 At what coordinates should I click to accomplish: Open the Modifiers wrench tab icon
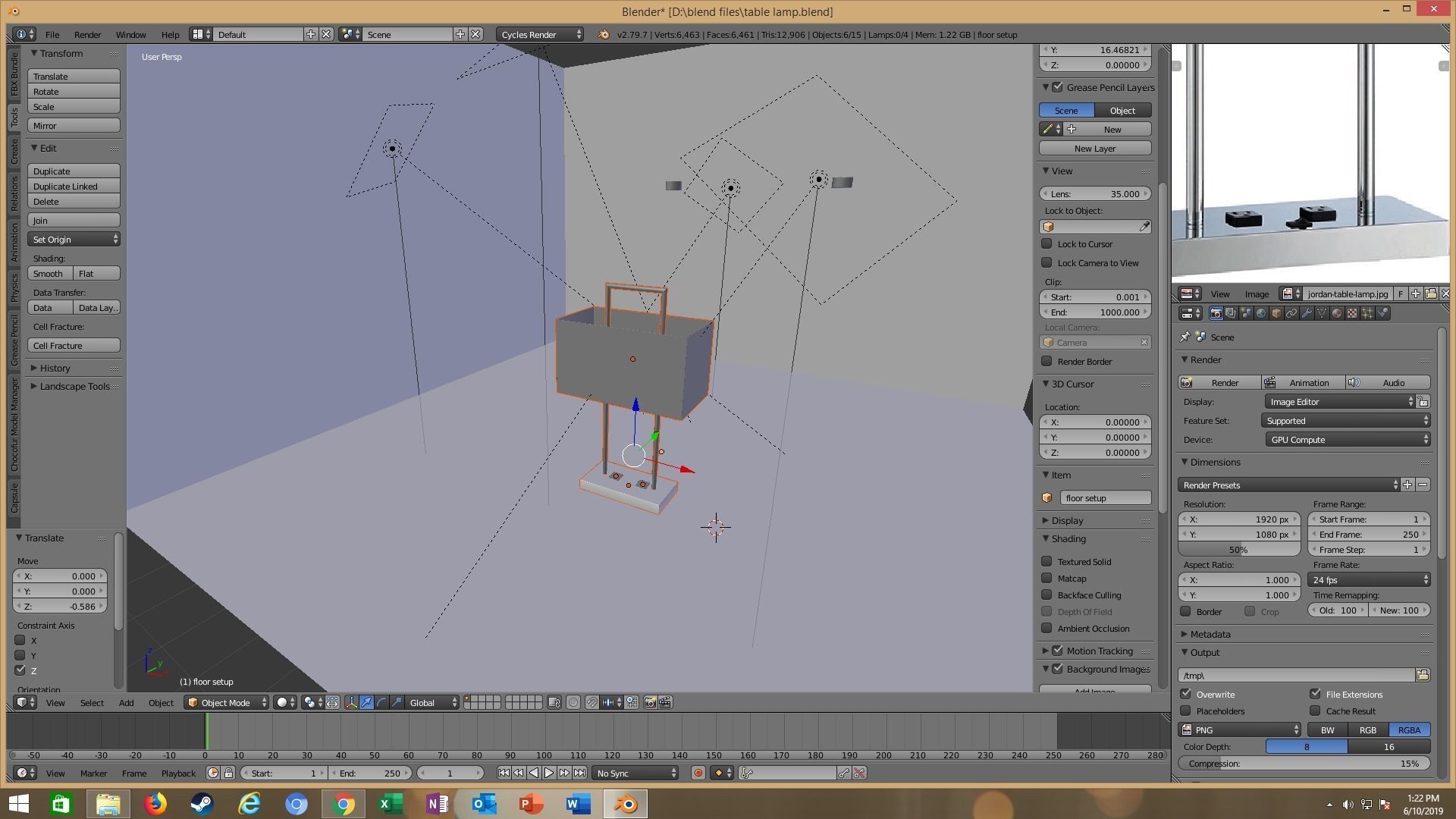pos(1307,313)
